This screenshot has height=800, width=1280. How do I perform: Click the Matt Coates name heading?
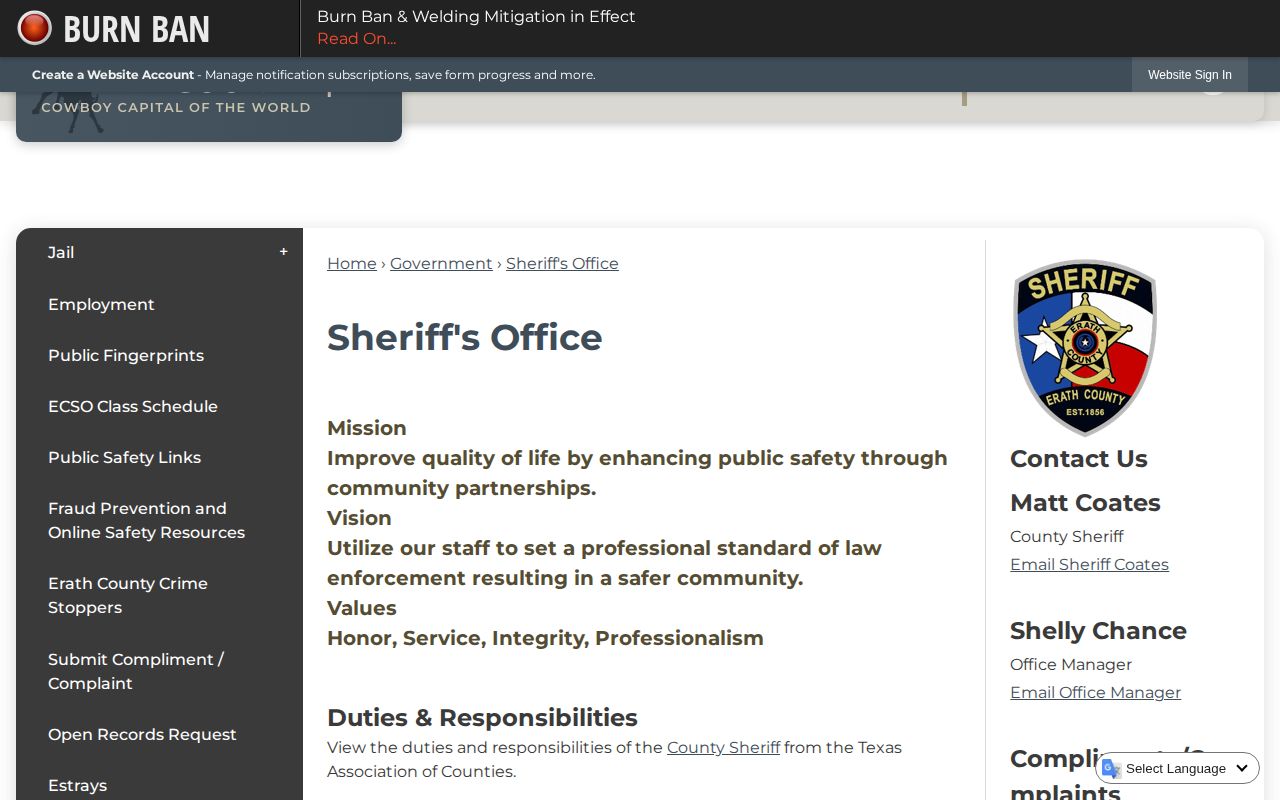pos(1085,502)
